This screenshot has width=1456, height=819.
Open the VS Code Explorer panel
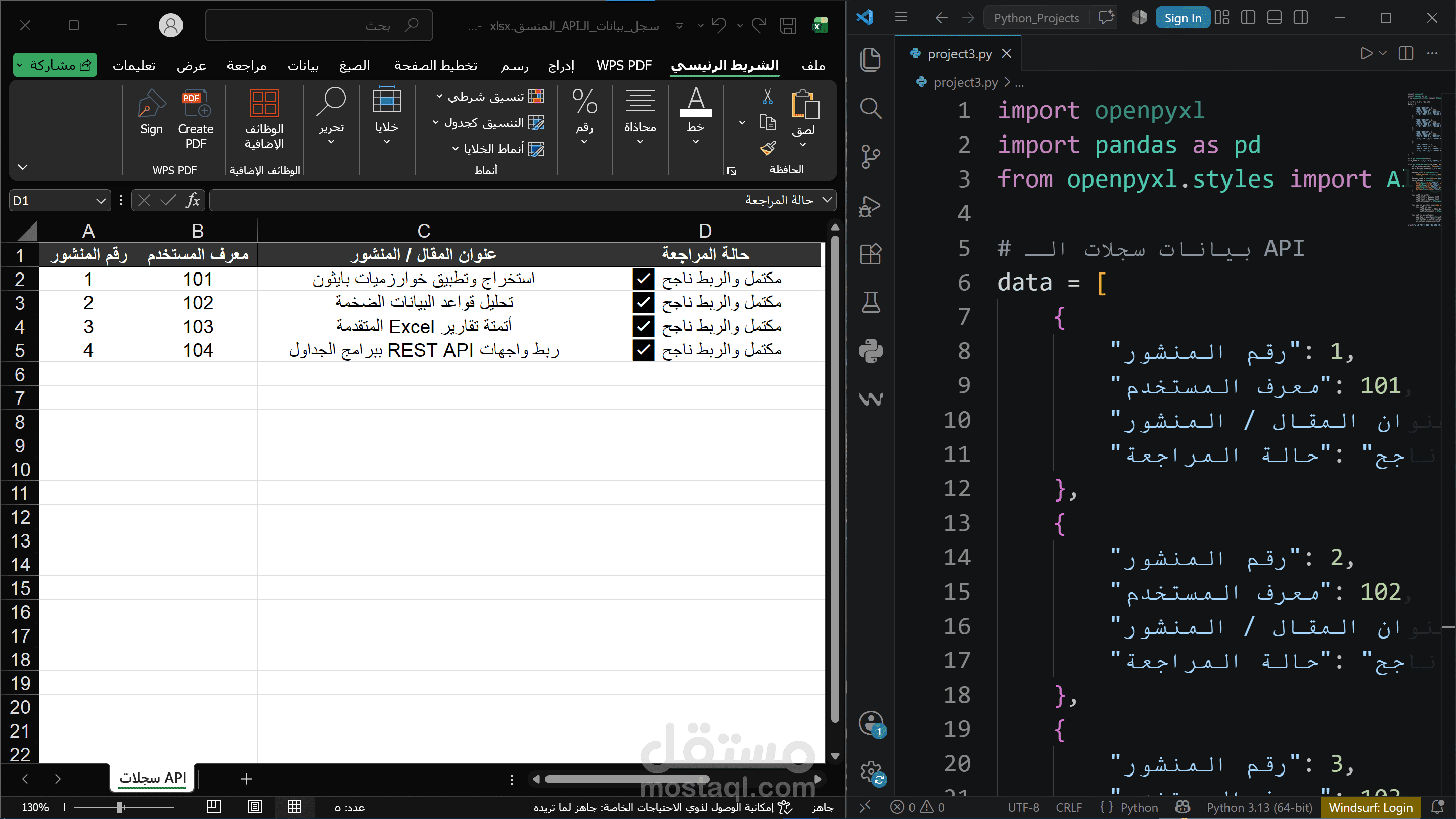pyautogui.click(x=871, y=59)
